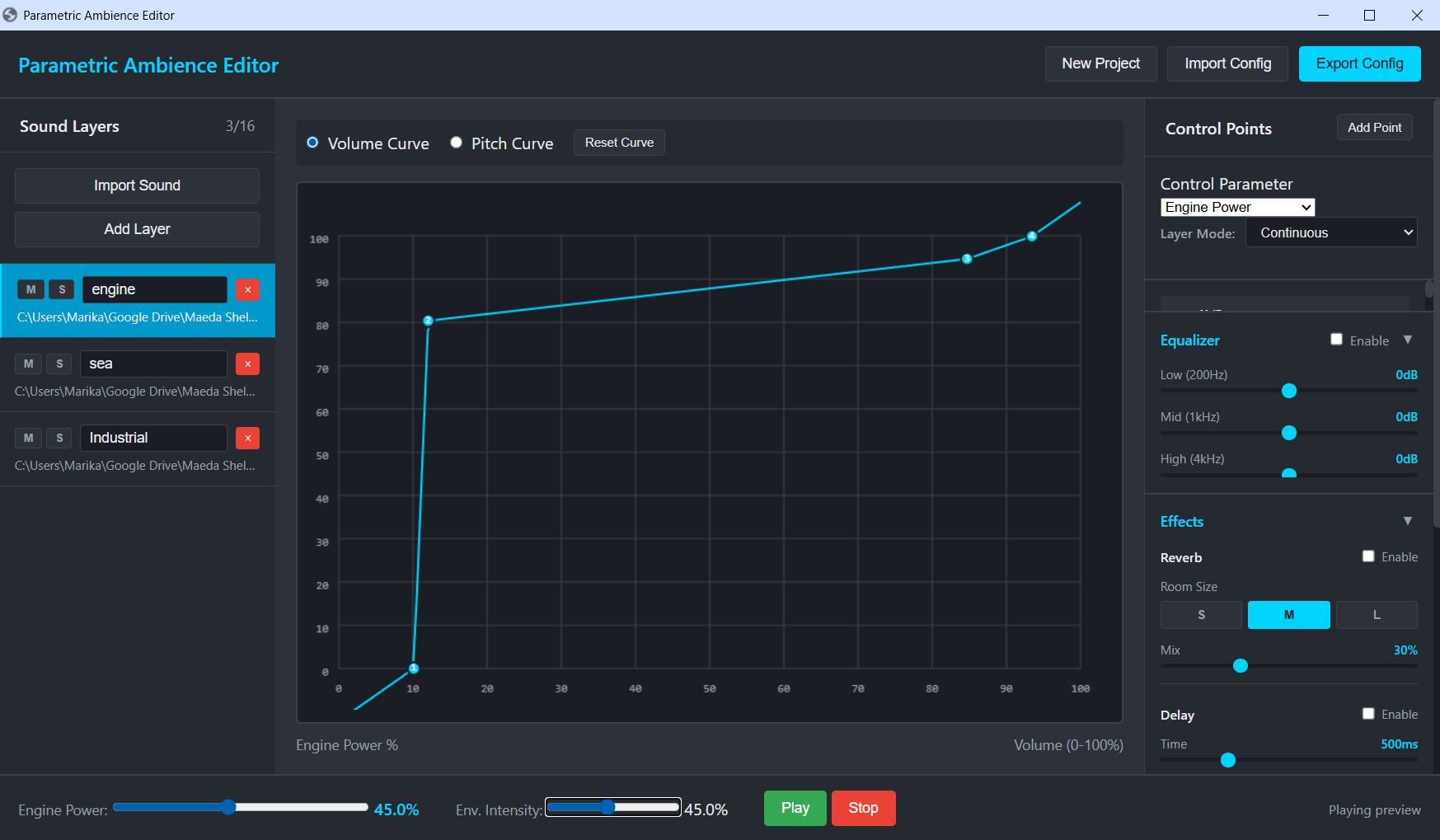Minimize the Parametric Ambience Editor window

coord(1323,15)
